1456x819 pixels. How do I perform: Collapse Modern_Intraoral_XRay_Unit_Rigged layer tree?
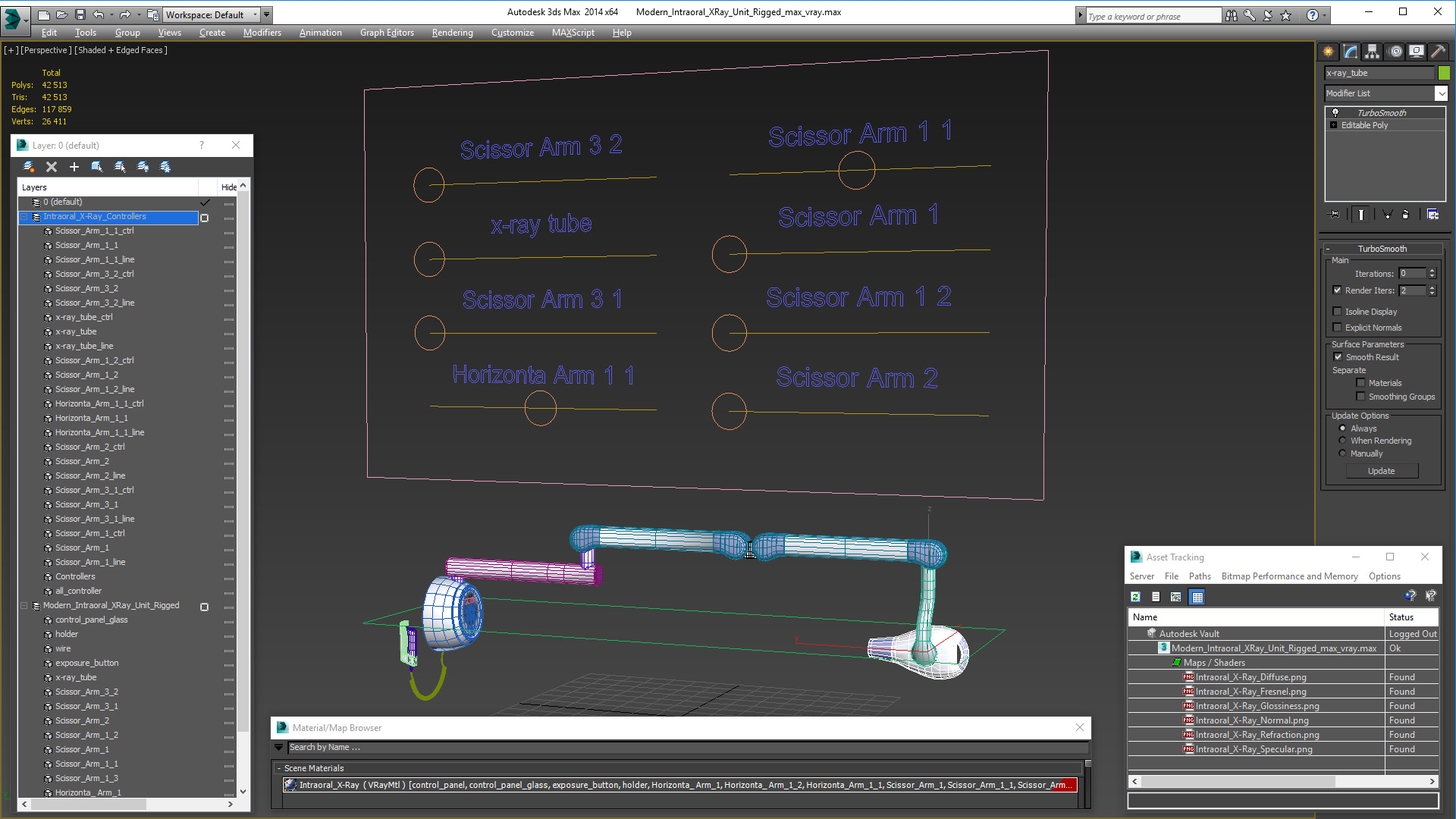click(24, 606)
